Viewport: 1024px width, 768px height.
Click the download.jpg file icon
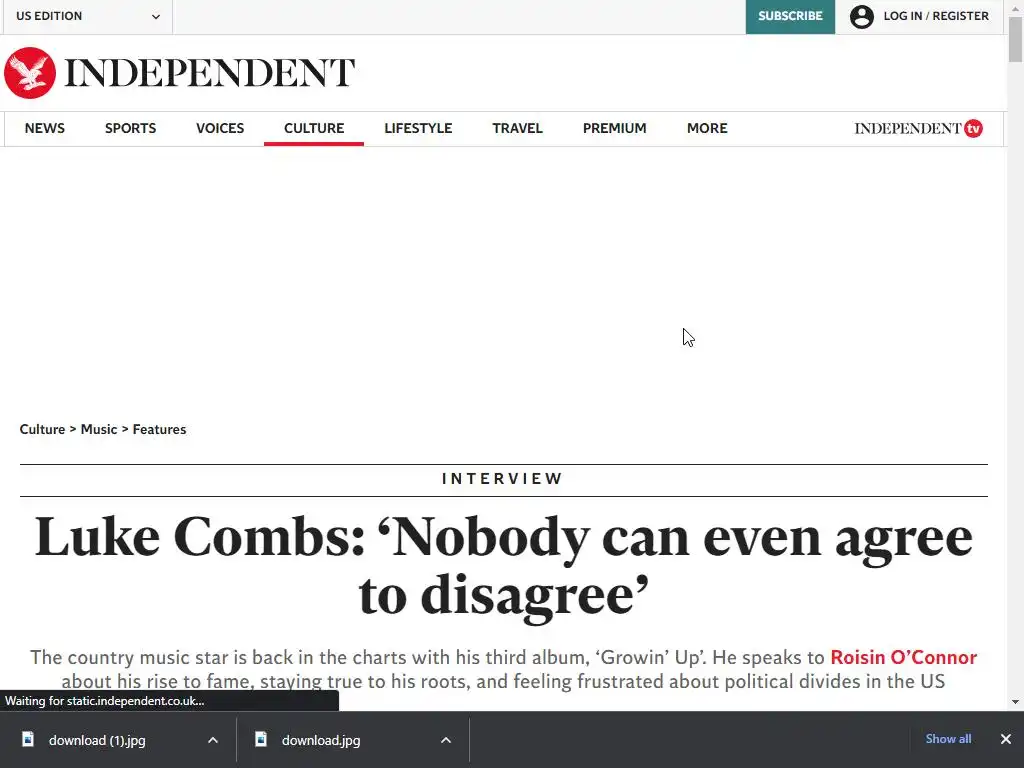[261, 739]
